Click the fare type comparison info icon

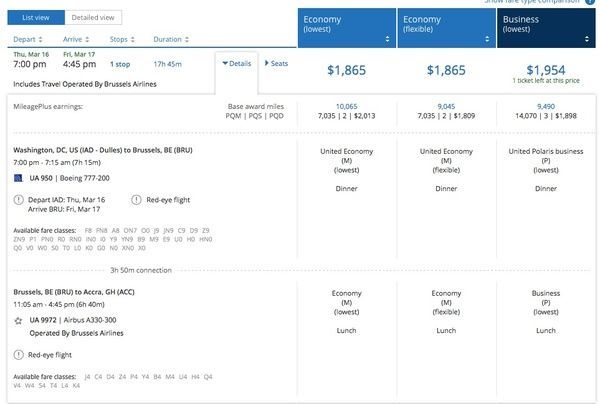pos(593,2)
